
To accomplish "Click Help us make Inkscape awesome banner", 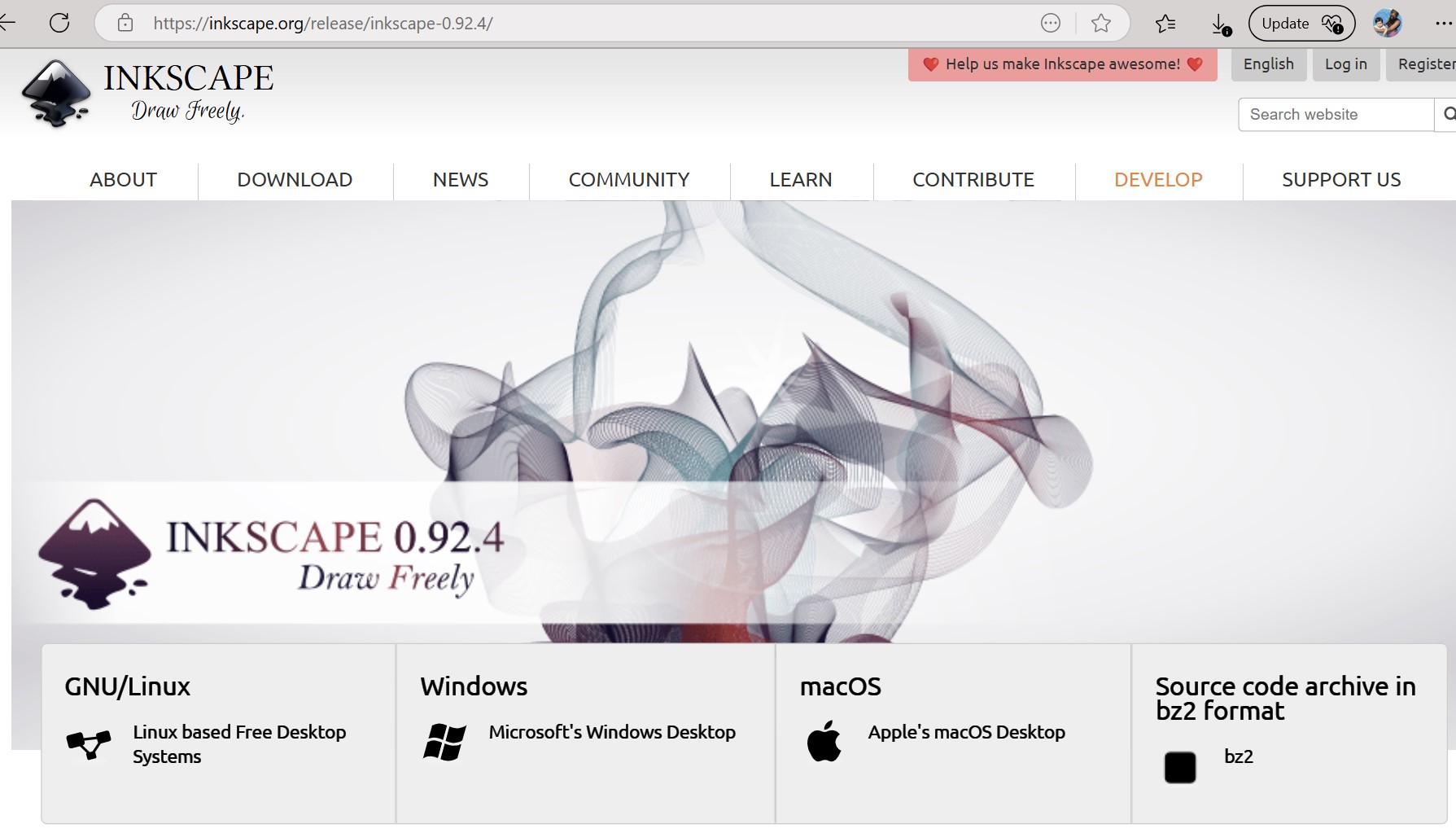I will pyautogui.click(x=1062, y=64).
